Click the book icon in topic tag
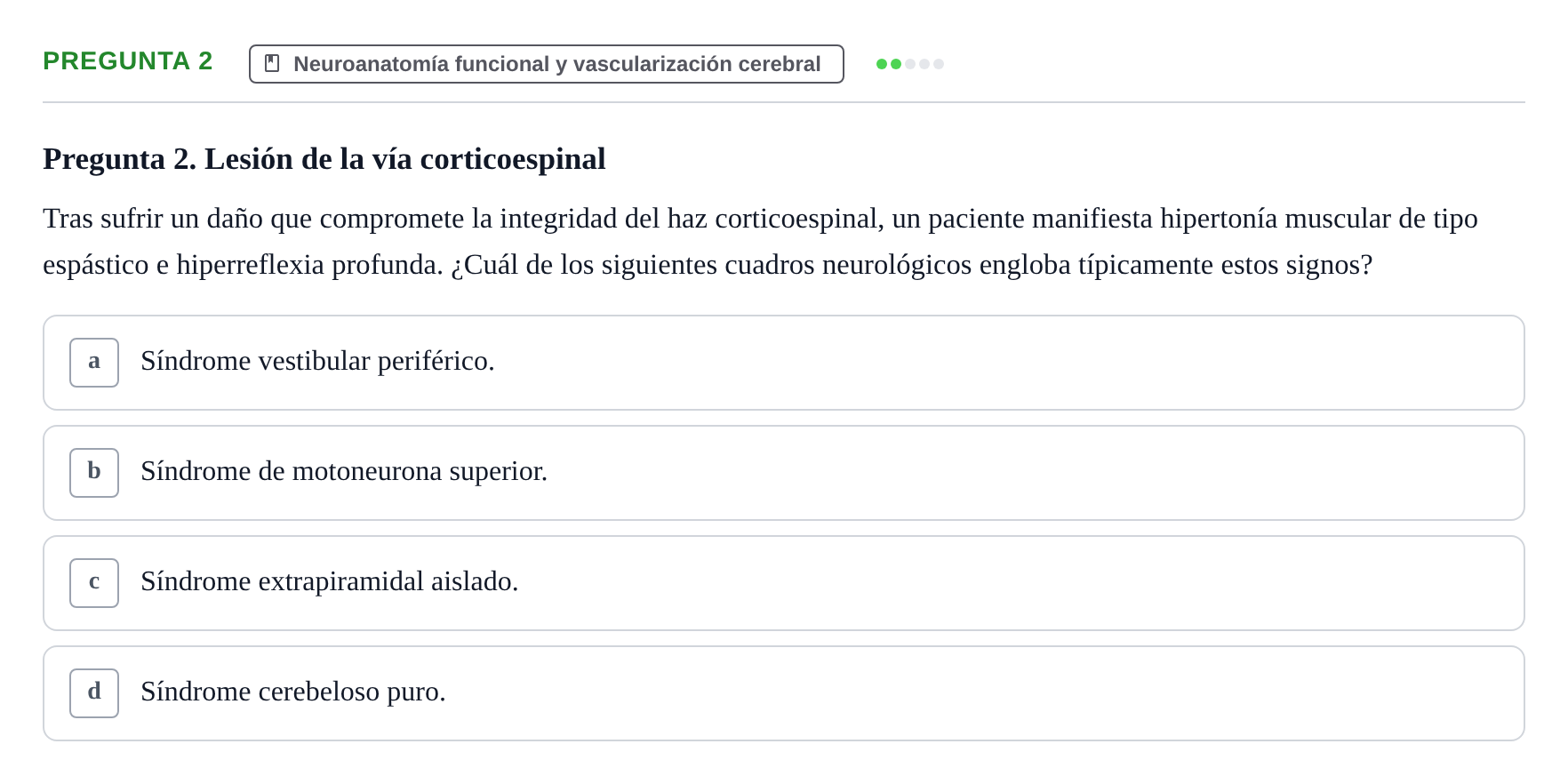The image size is (1568, 784). (x=272, y=64)
